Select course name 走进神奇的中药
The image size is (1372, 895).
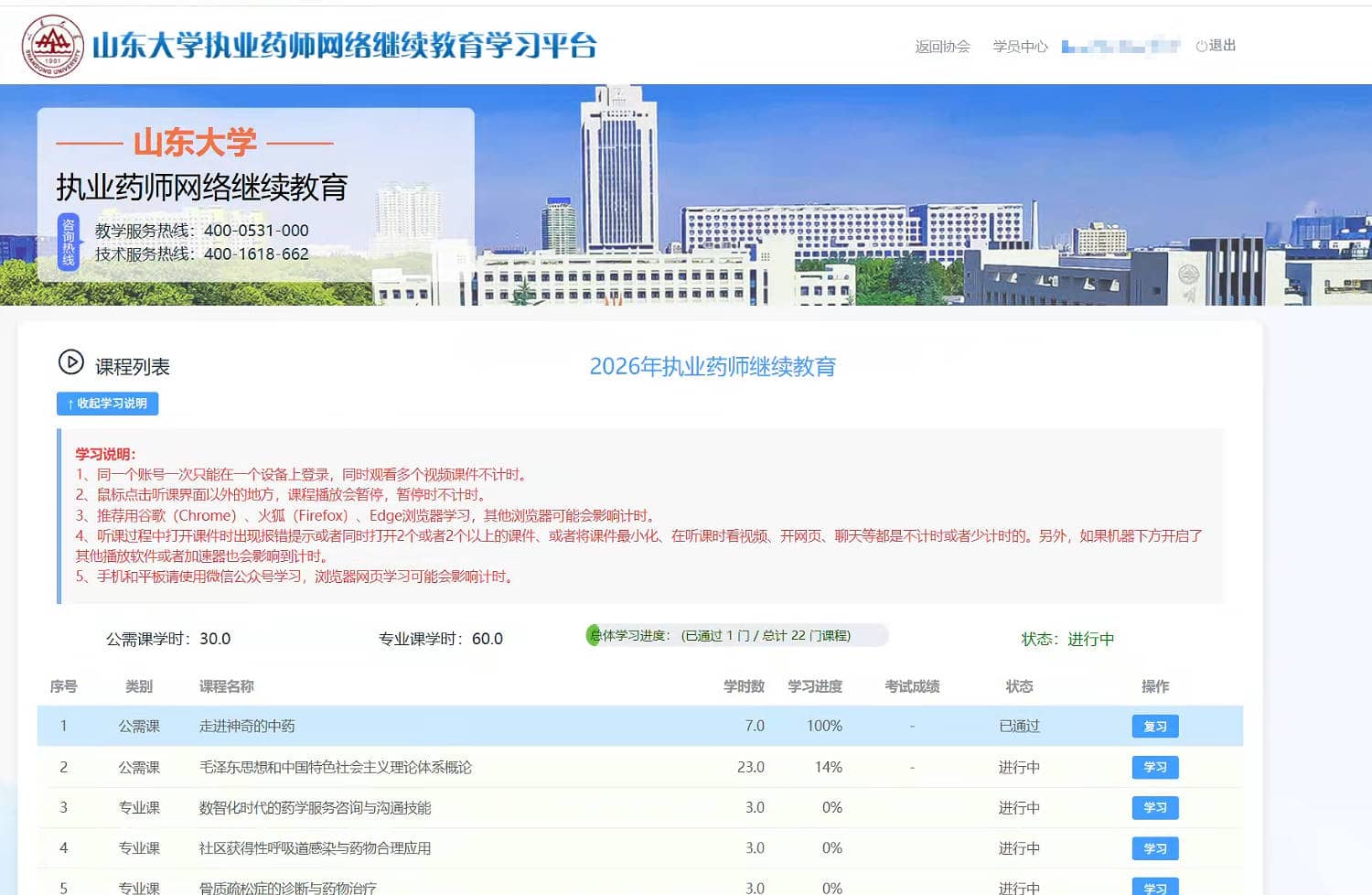247,727
